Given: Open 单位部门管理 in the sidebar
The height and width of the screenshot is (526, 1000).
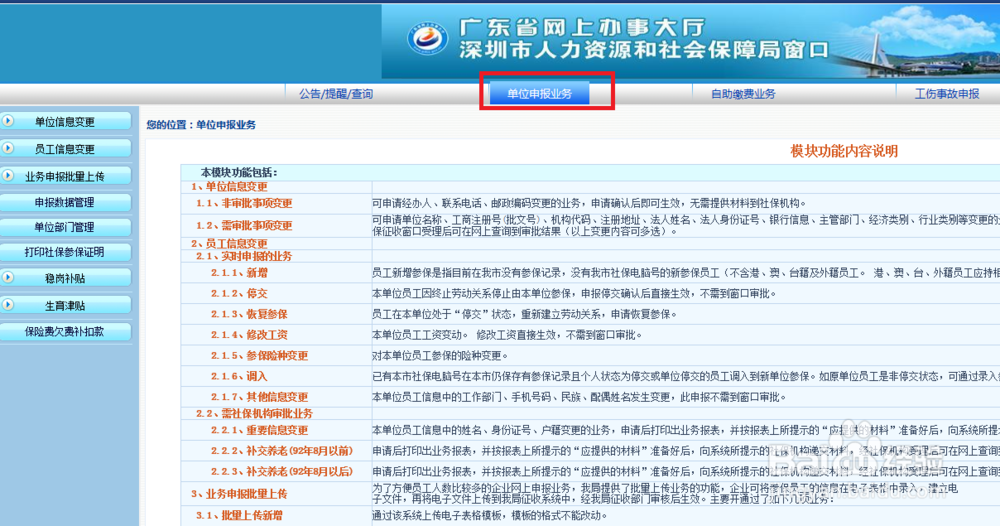Looking at the screenshot, I should (x=65, y=227).
